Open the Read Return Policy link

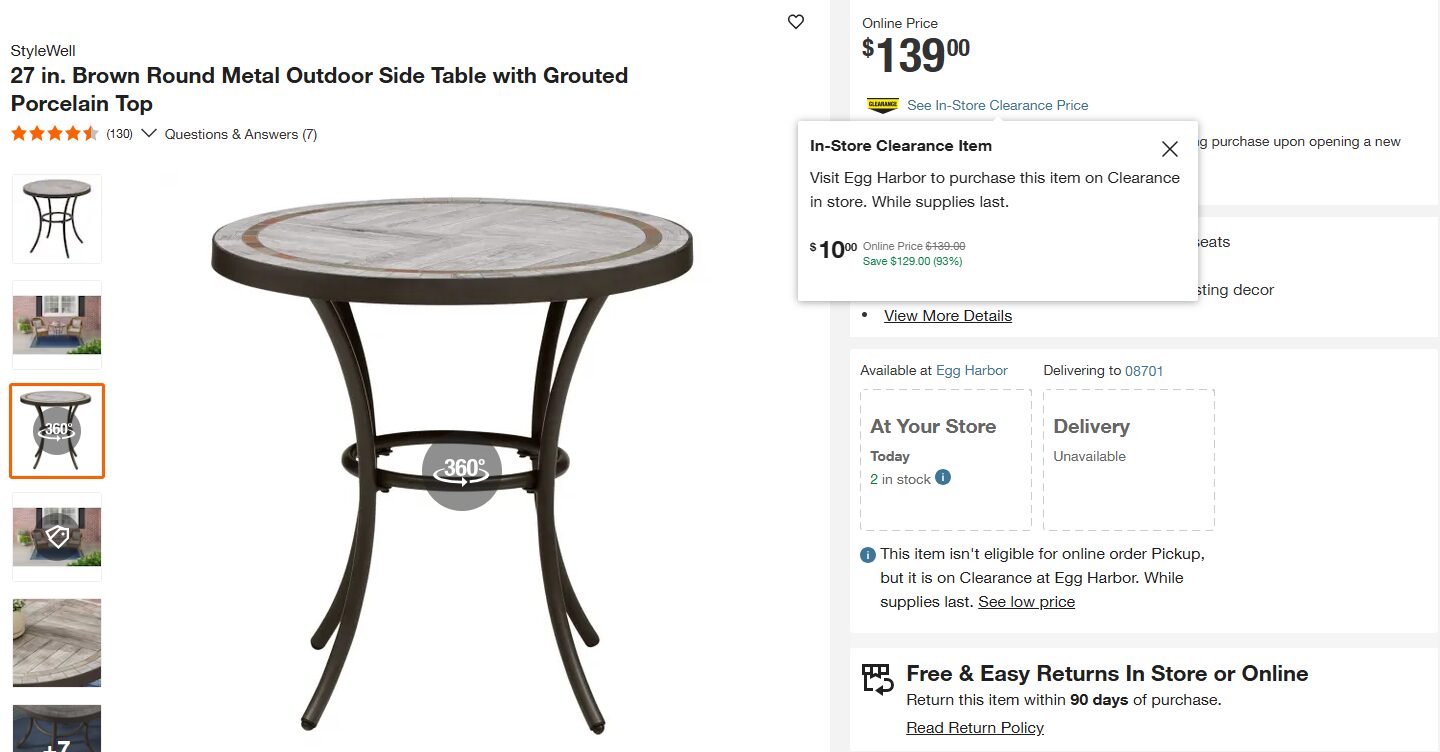pyautogui.click(x=974, y=728)
